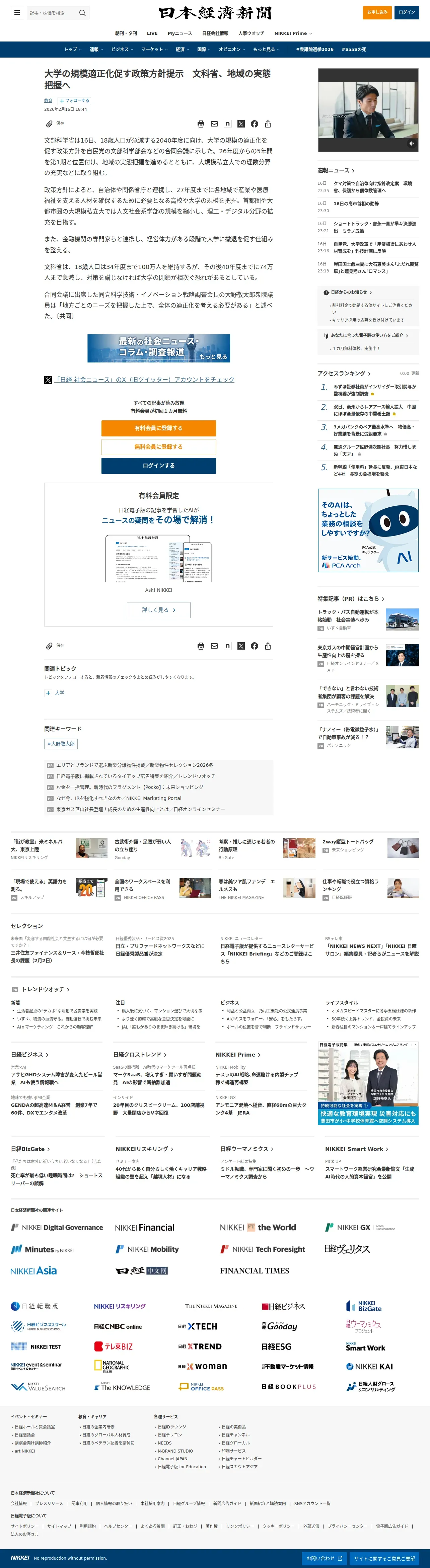Click the email share icon under the headline
The width and height of the screenshot is (430, 1568).
214,123
